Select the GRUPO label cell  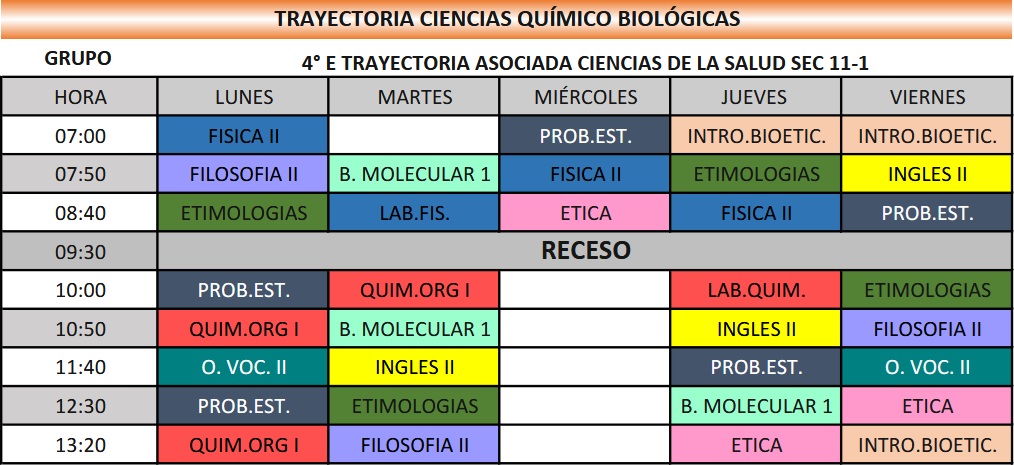[x=78, y=59]
